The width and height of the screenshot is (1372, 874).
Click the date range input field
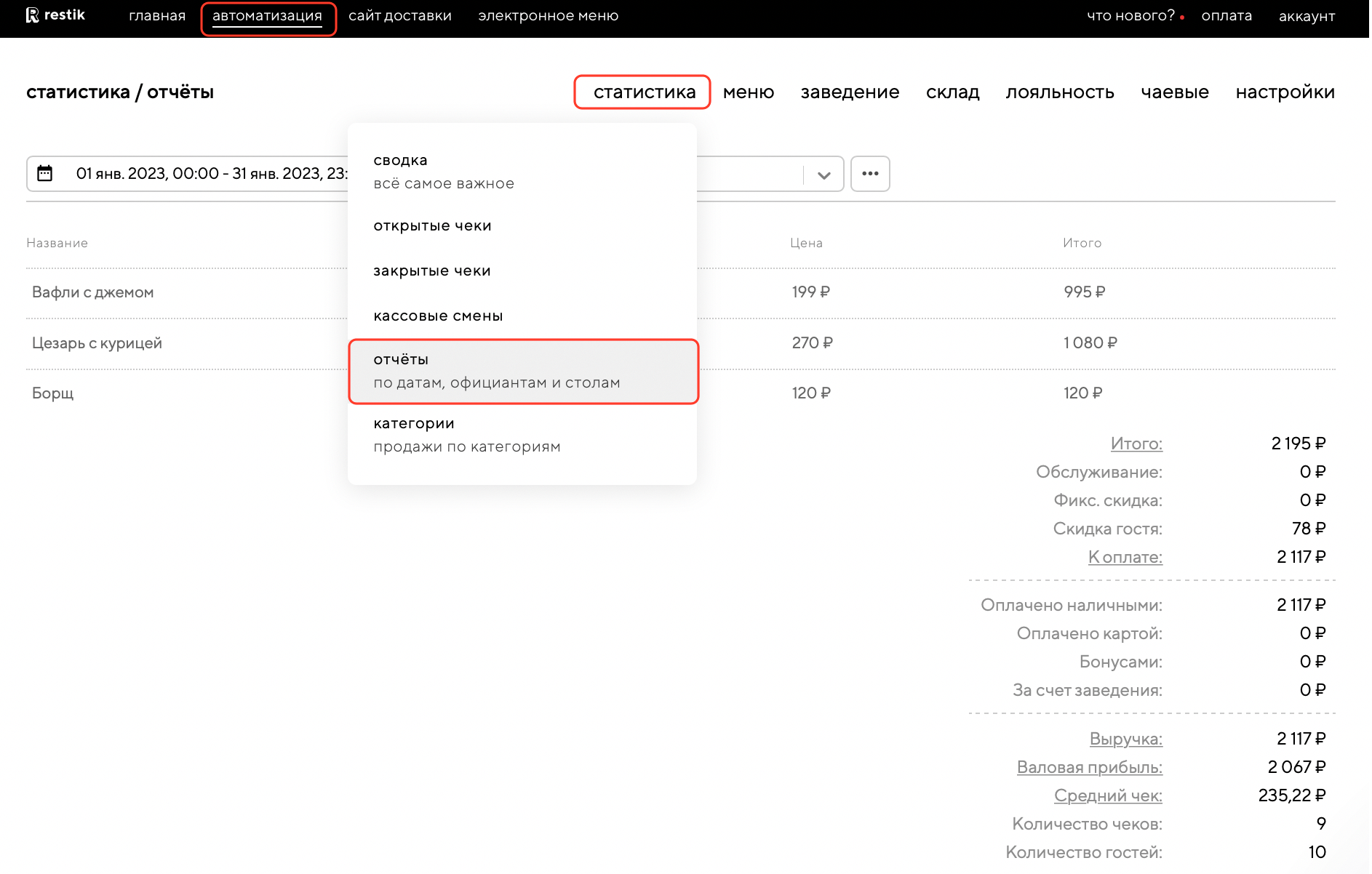pos(211,174)
